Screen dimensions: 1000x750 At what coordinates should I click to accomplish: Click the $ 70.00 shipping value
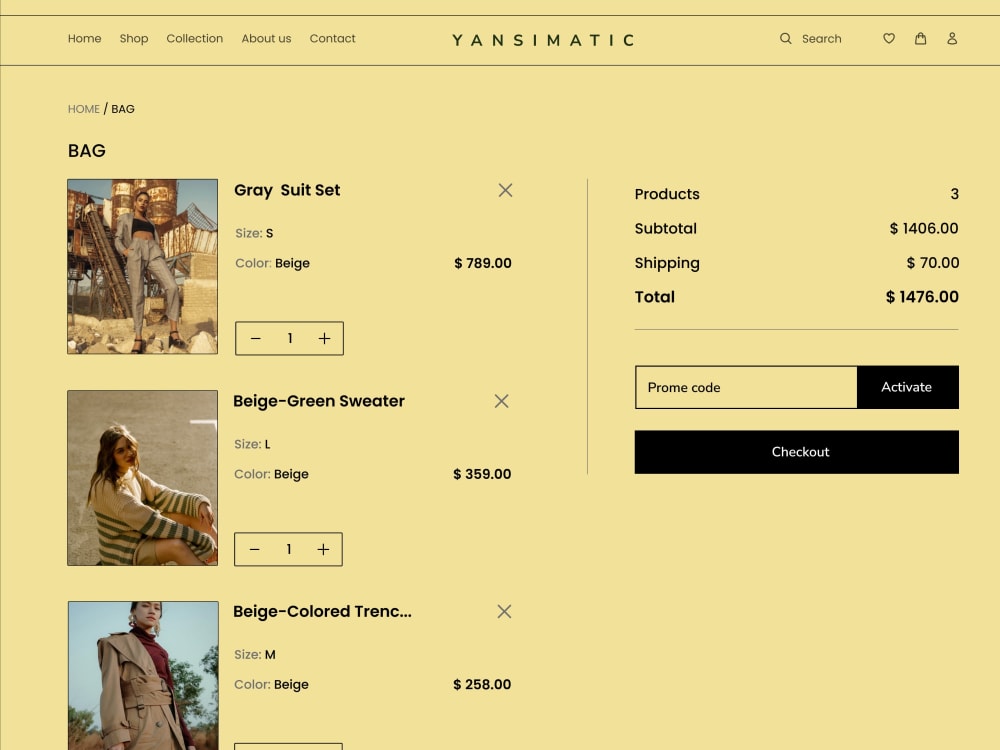[932, 263]
